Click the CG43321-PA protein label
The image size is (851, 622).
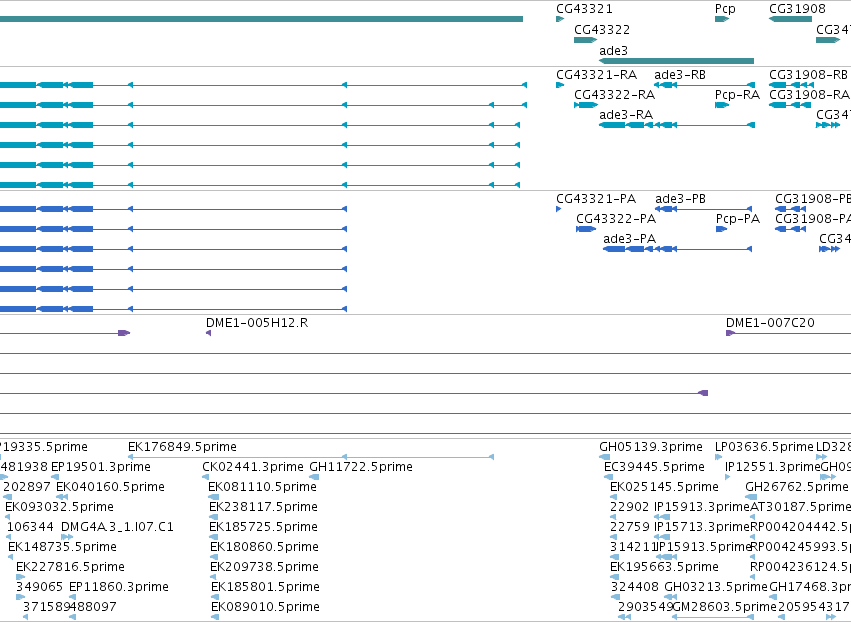596,199
